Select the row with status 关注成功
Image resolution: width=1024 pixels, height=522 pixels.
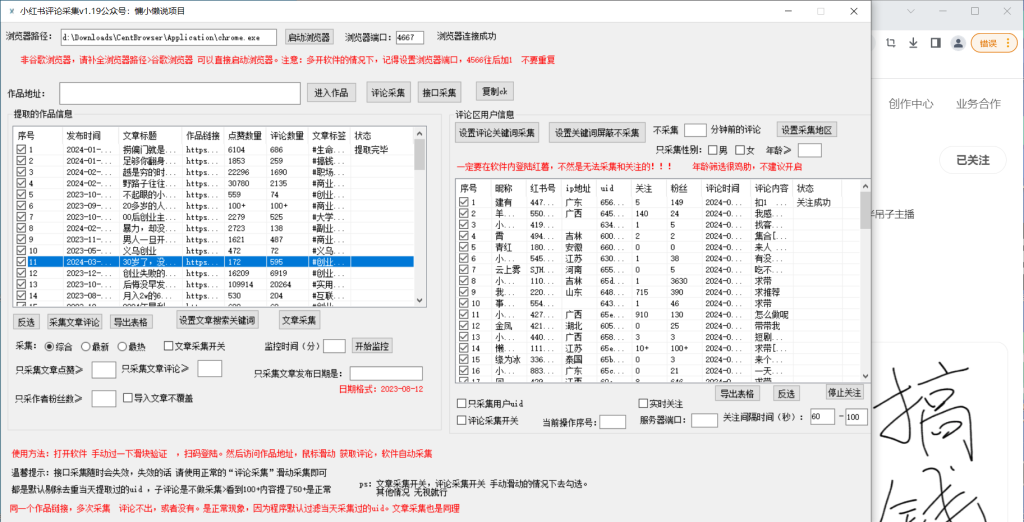658,203
